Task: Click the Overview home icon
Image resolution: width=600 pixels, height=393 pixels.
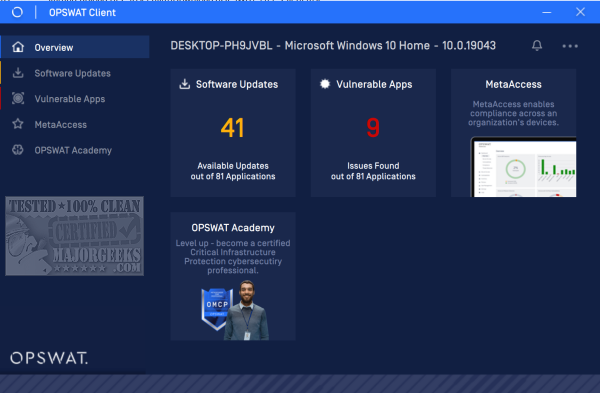Action: point(18,47)
